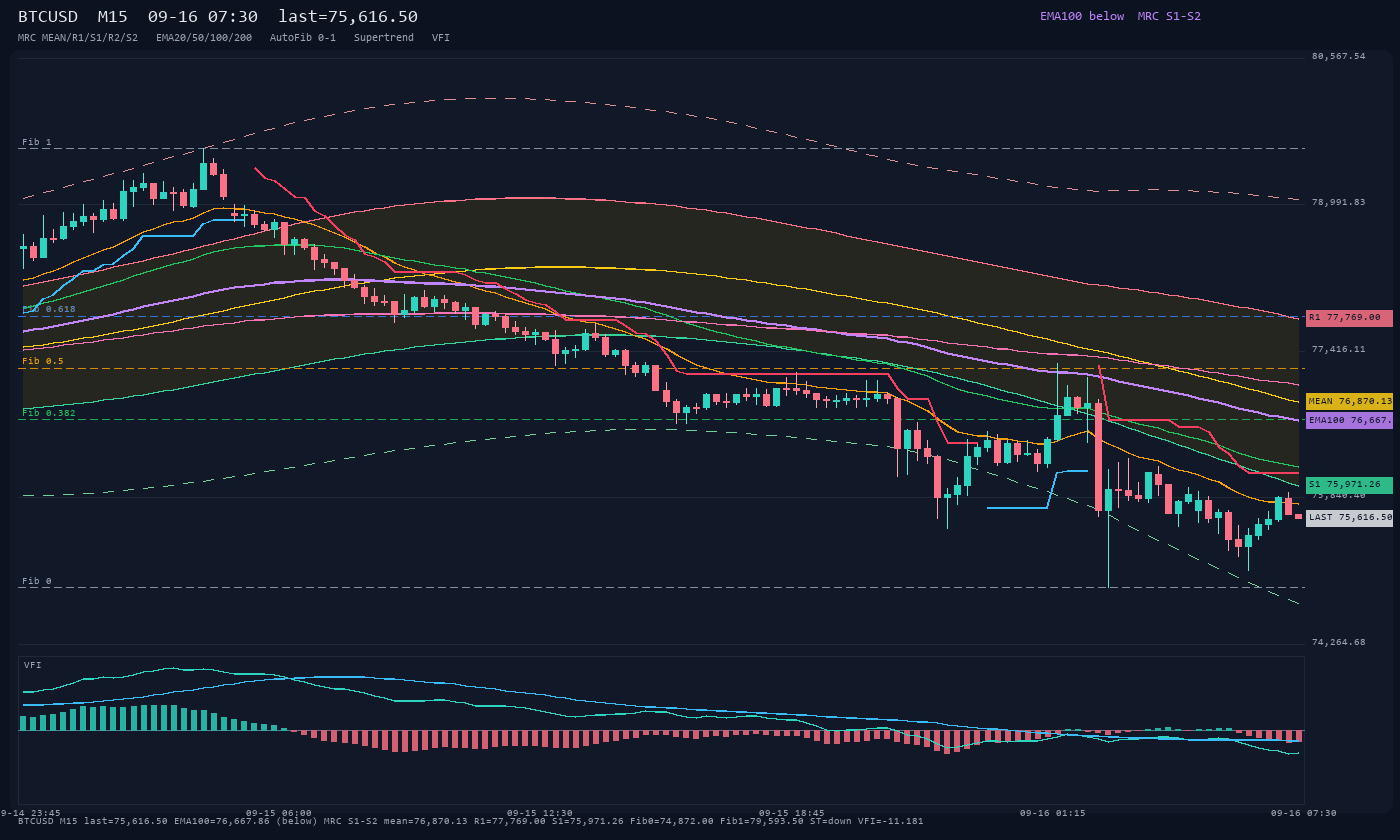The height and width of the screenshot is (840, 1400).
Task: Click the MRC MEAN/R1/S1/R2/S2 legend entry
Action: pos(78,38)
